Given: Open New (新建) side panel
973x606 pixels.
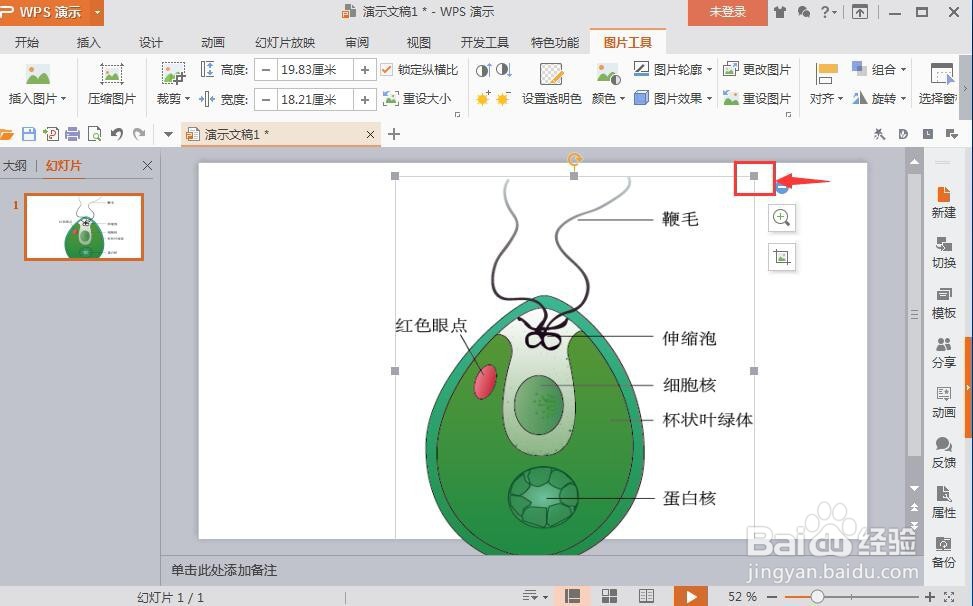Looking at the screenshot, I should pyautogui.click(x=943, y=202).
